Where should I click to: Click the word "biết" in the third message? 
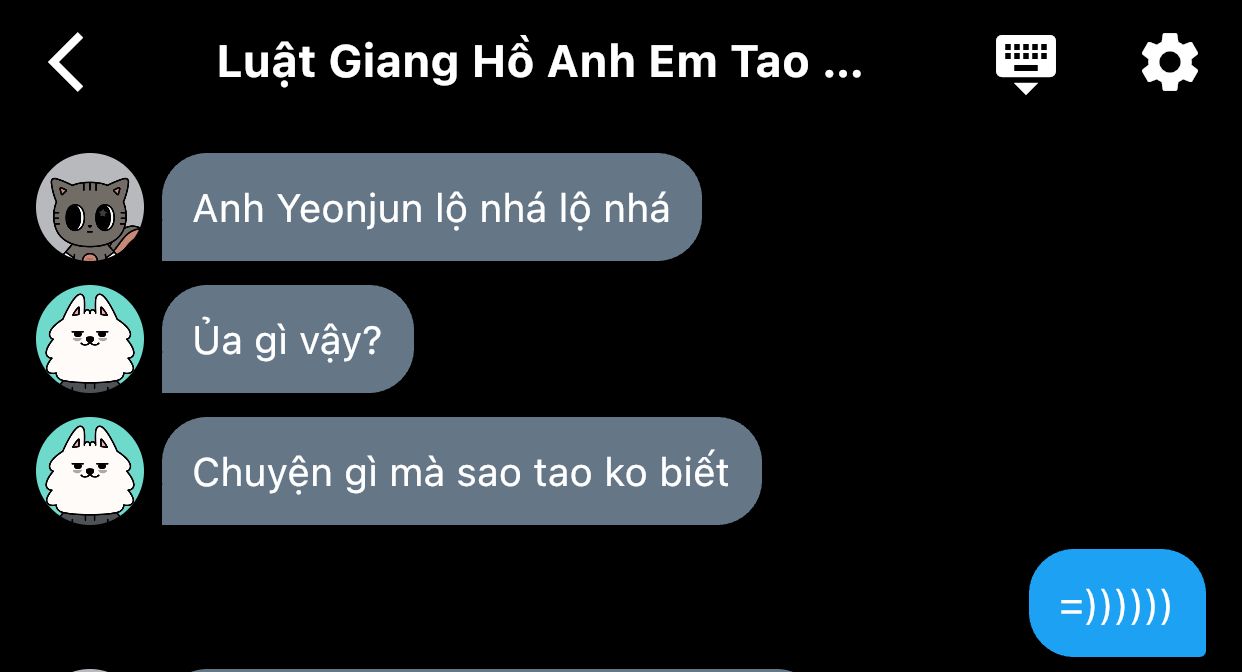[695, 472]
